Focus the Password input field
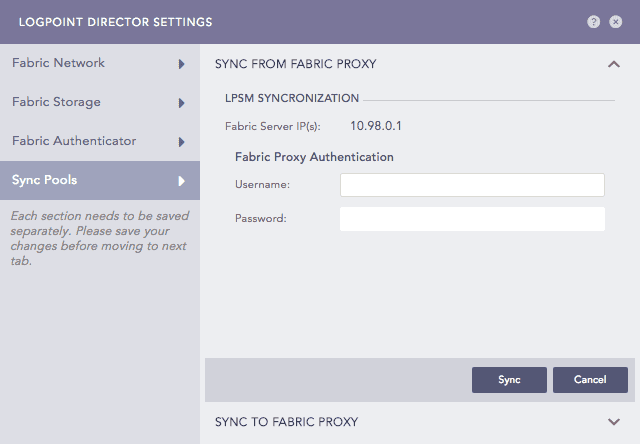Viewport: 640px width, 444px height. 472,219
